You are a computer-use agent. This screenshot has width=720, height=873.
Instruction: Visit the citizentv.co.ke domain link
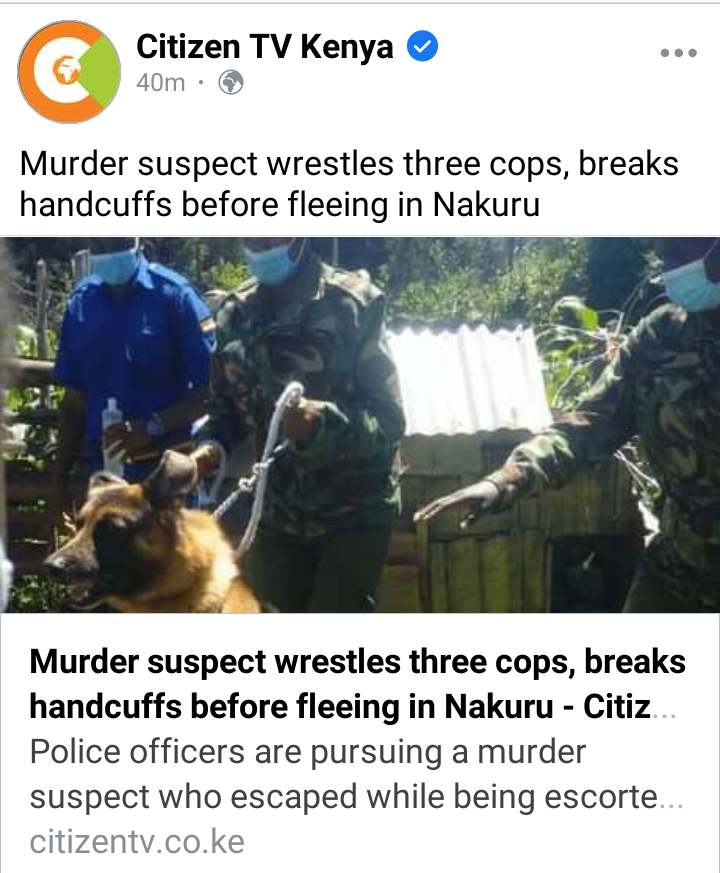click(137, 841)
